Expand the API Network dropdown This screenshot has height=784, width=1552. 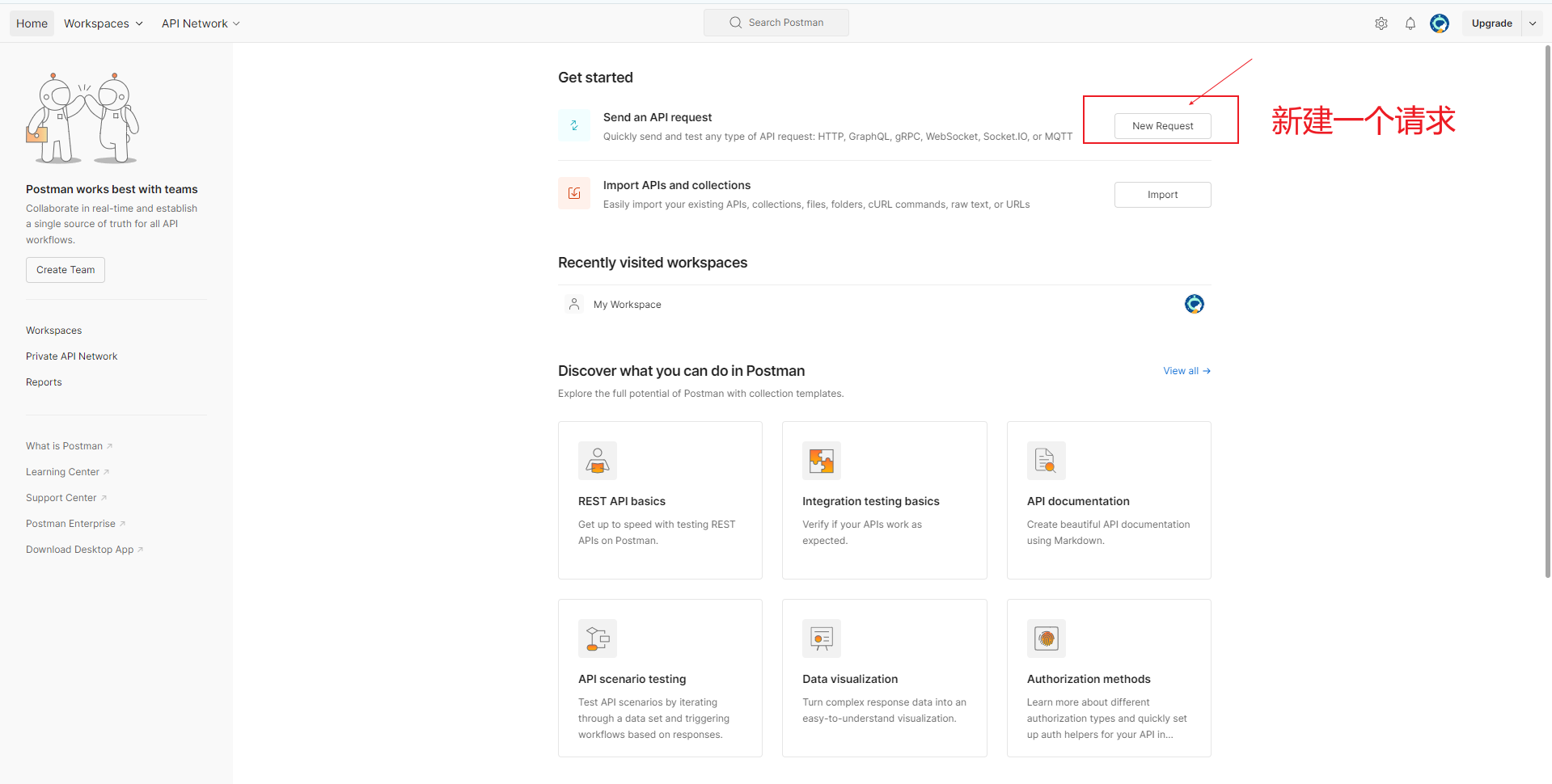(x=201, y=23)
